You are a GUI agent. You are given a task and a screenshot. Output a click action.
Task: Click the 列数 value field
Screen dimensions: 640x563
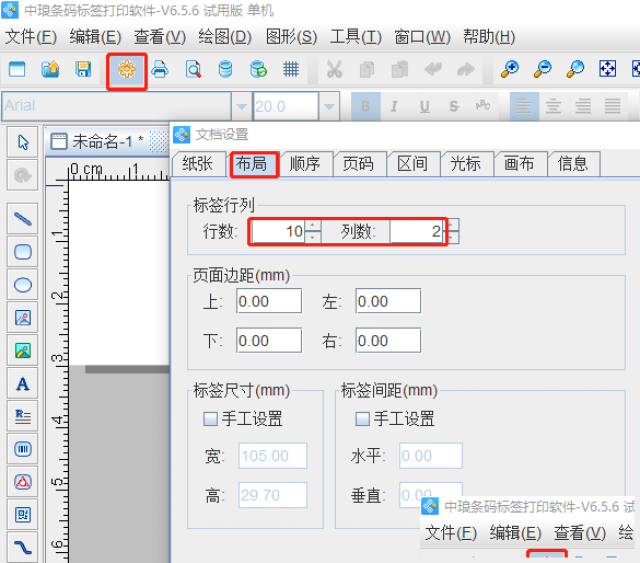point(417,231)
